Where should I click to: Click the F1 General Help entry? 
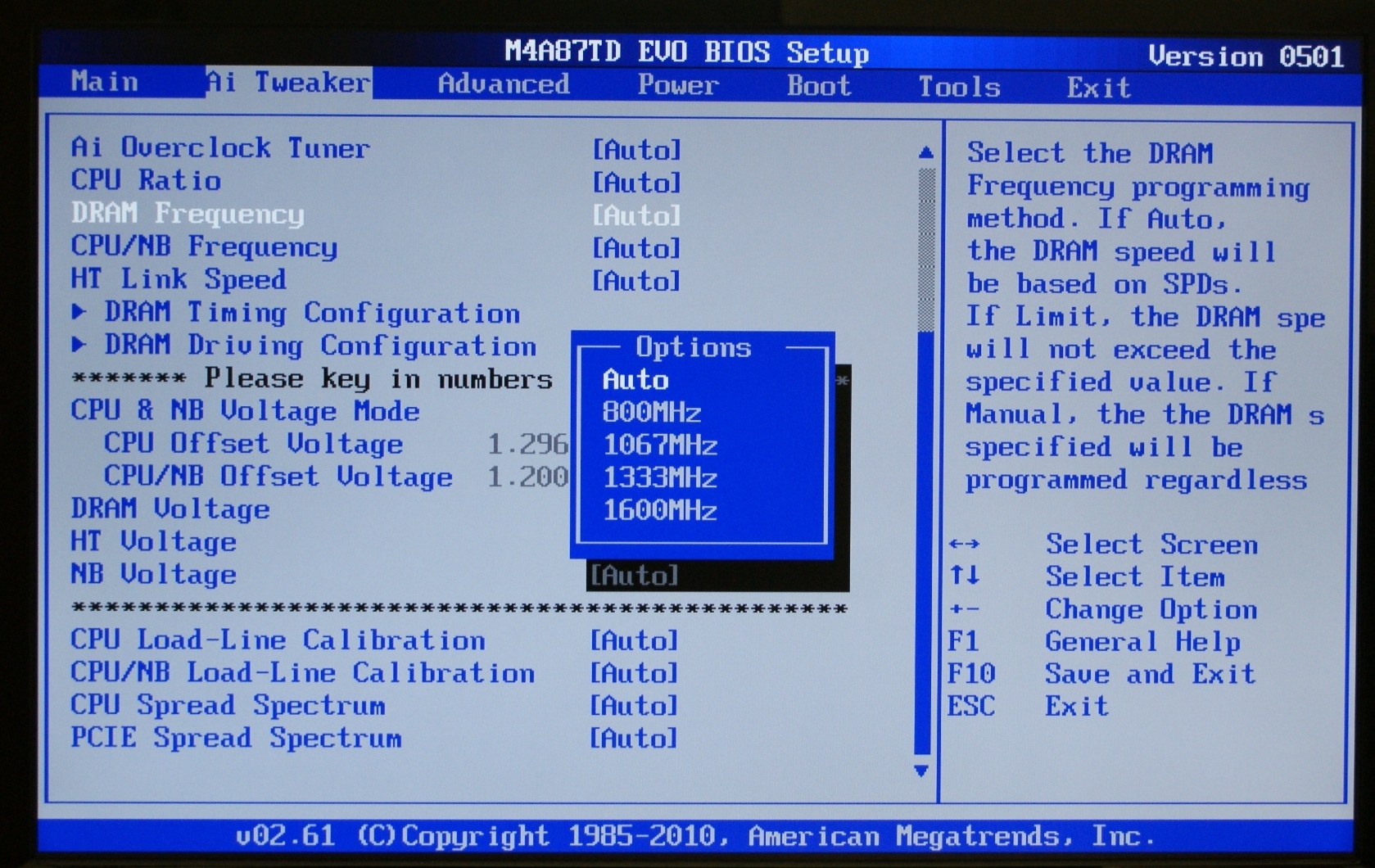(1094, 642)
